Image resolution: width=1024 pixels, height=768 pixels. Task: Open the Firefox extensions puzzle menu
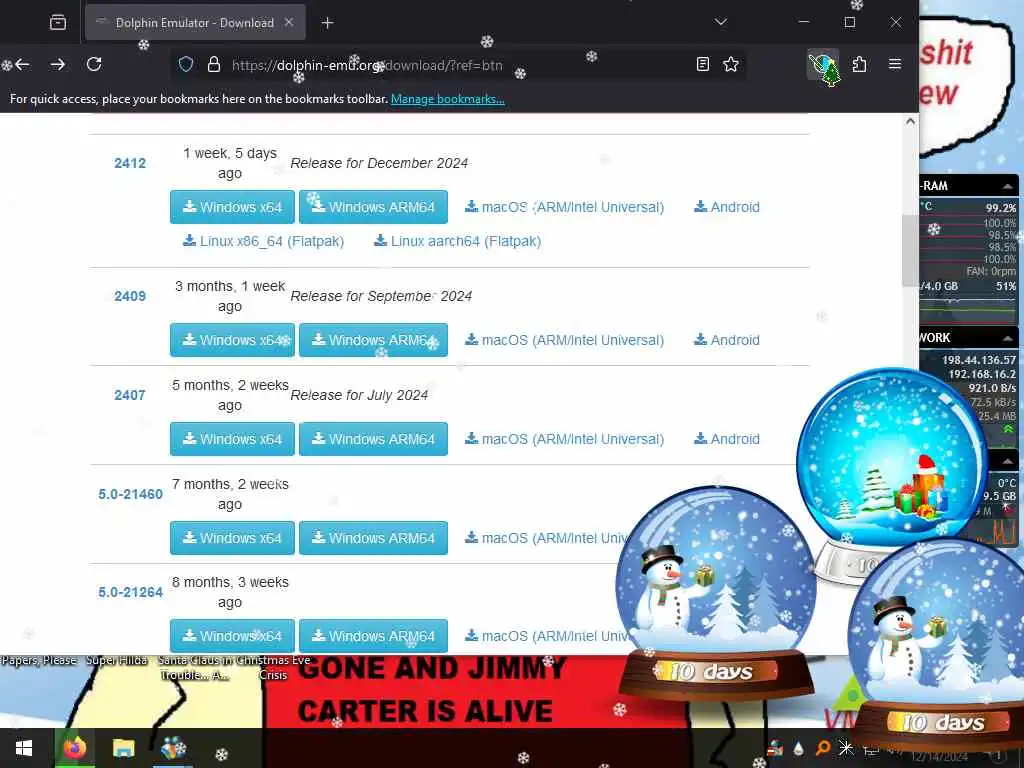(x=859, y=64)
